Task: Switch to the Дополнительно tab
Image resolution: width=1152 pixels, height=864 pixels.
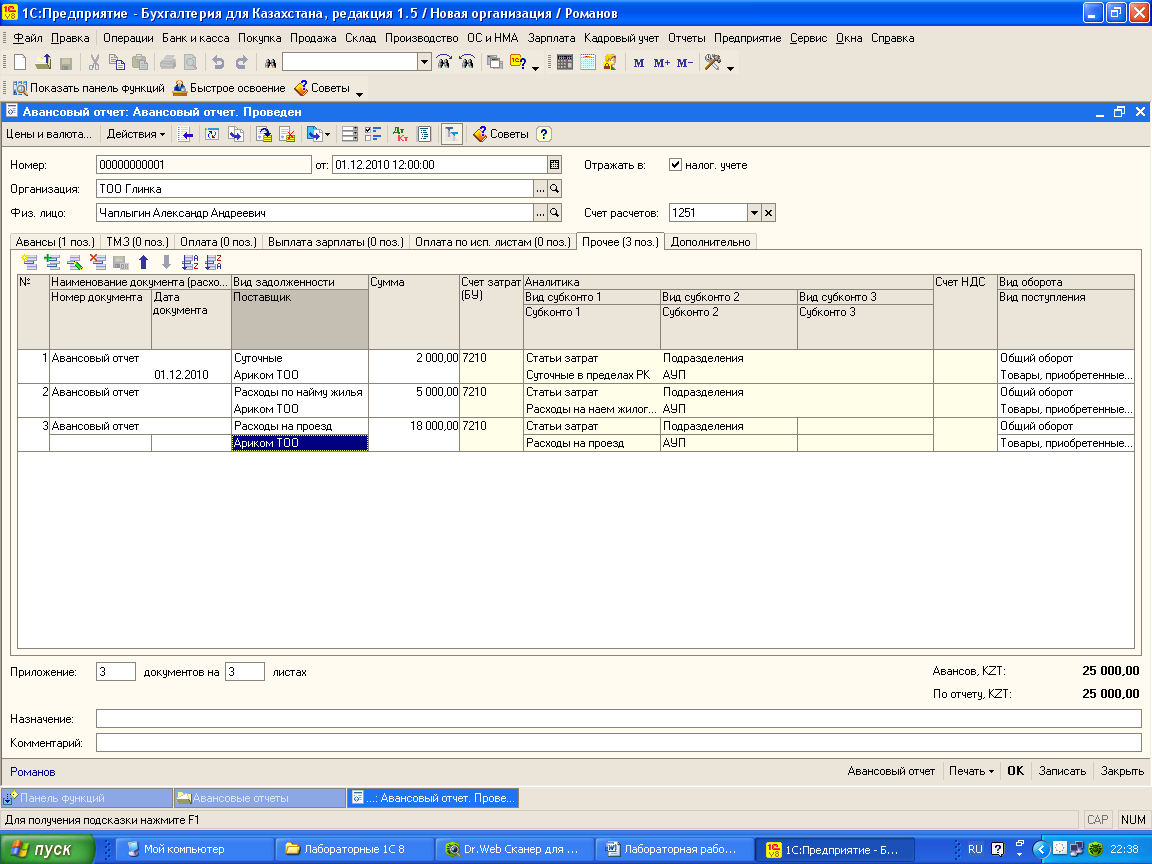Action: point(710,242)
